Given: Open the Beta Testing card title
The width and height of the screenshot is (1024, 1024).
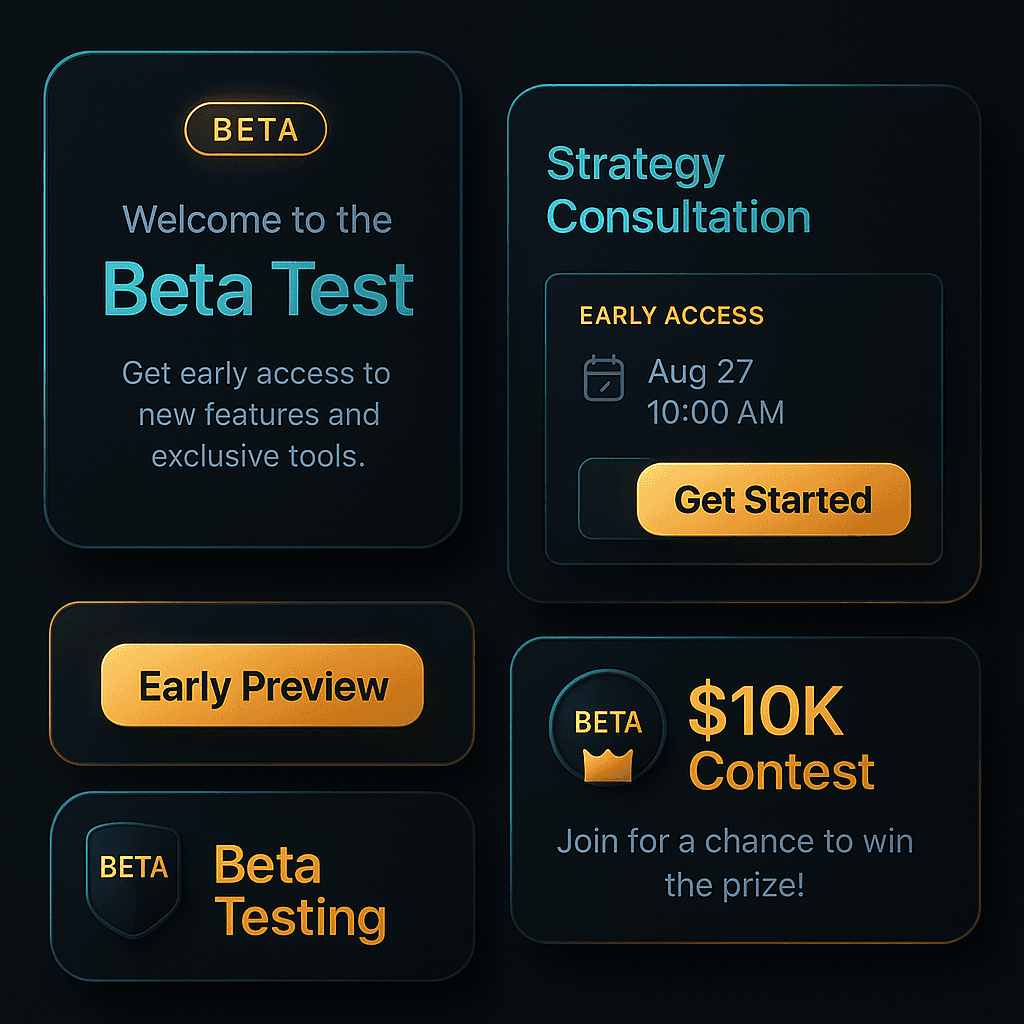Looking at the screenshot, I should pyautogui.click(x=300, y=891).
